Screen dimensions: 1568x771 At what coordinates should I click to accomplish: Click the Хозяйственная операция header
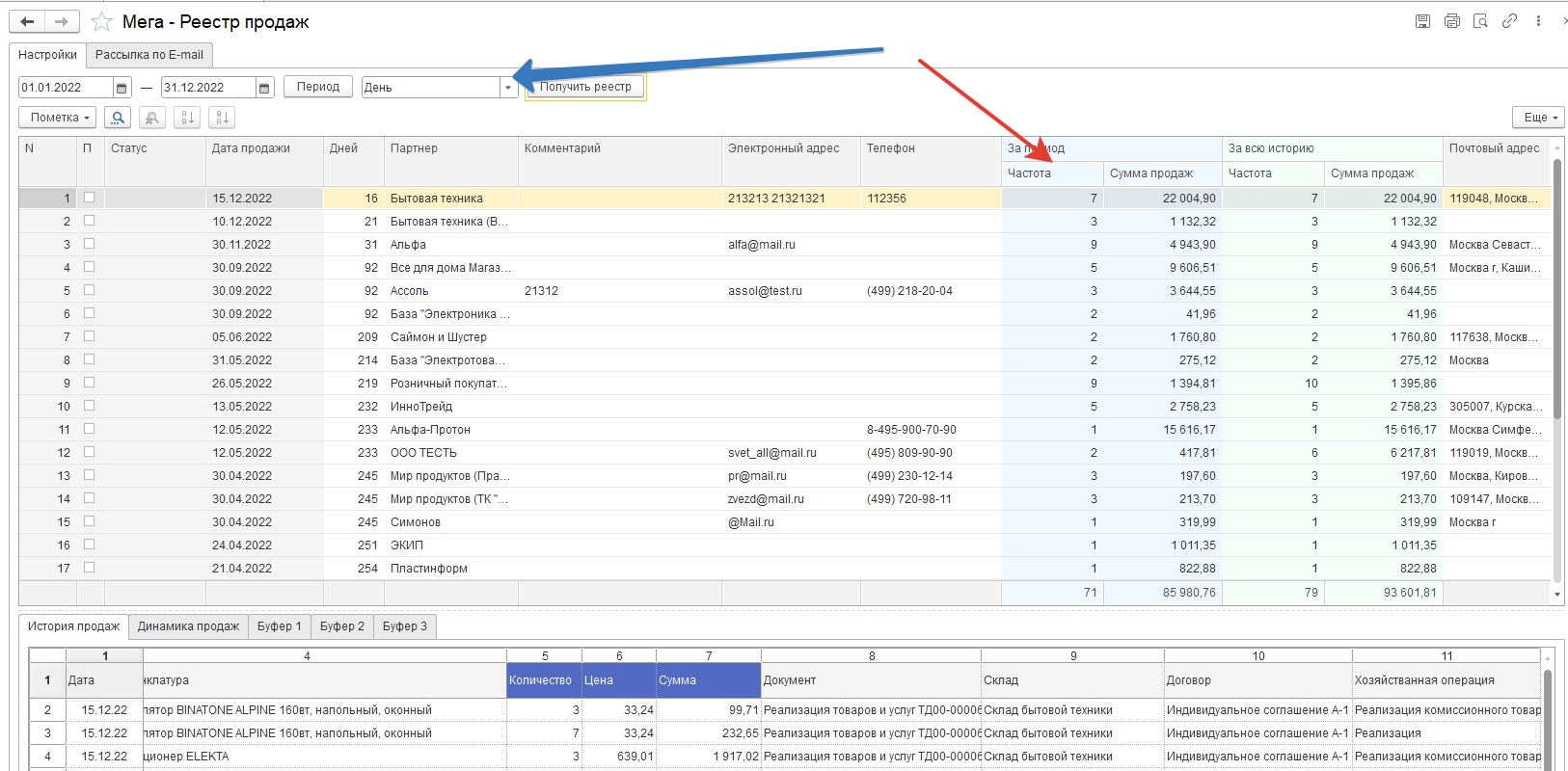coord(1446,680)
